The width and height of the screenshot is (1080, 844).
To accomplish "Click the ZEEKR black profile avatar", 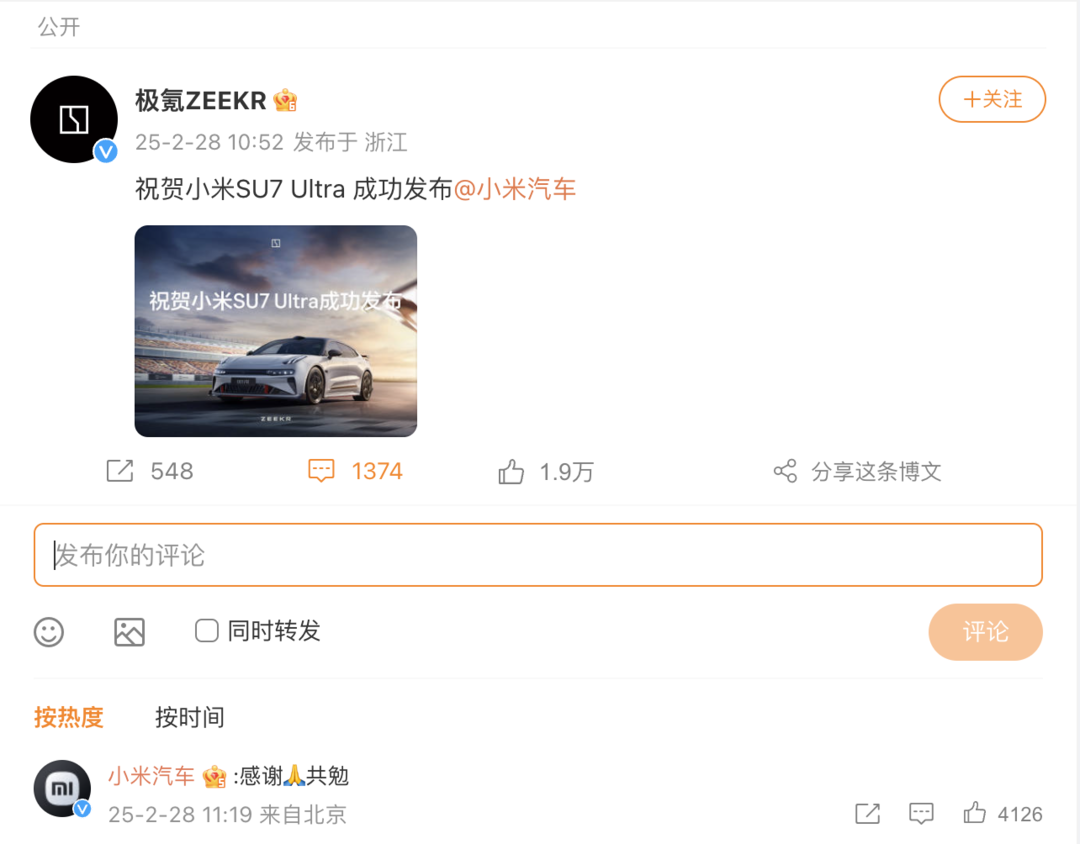I will [x=74, y=119].
